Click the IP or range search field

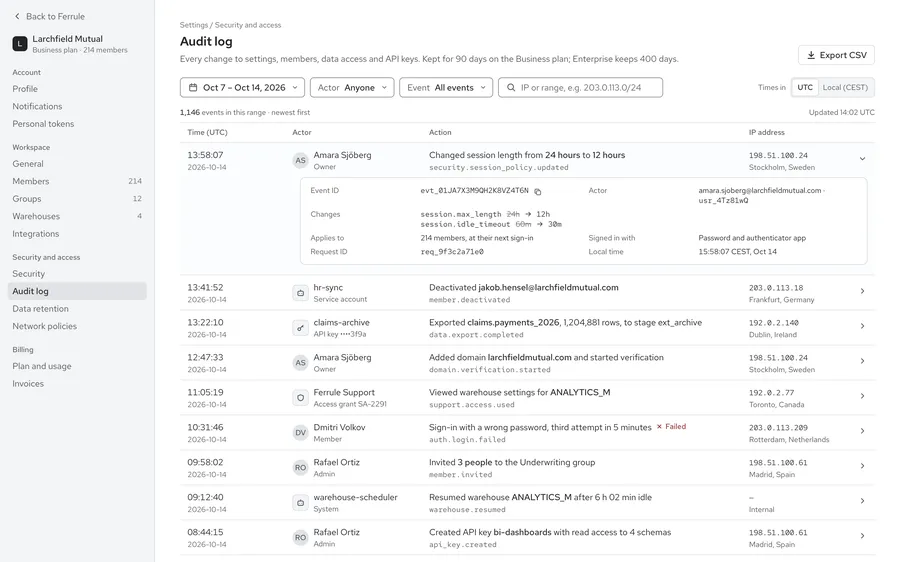(580, 87)
